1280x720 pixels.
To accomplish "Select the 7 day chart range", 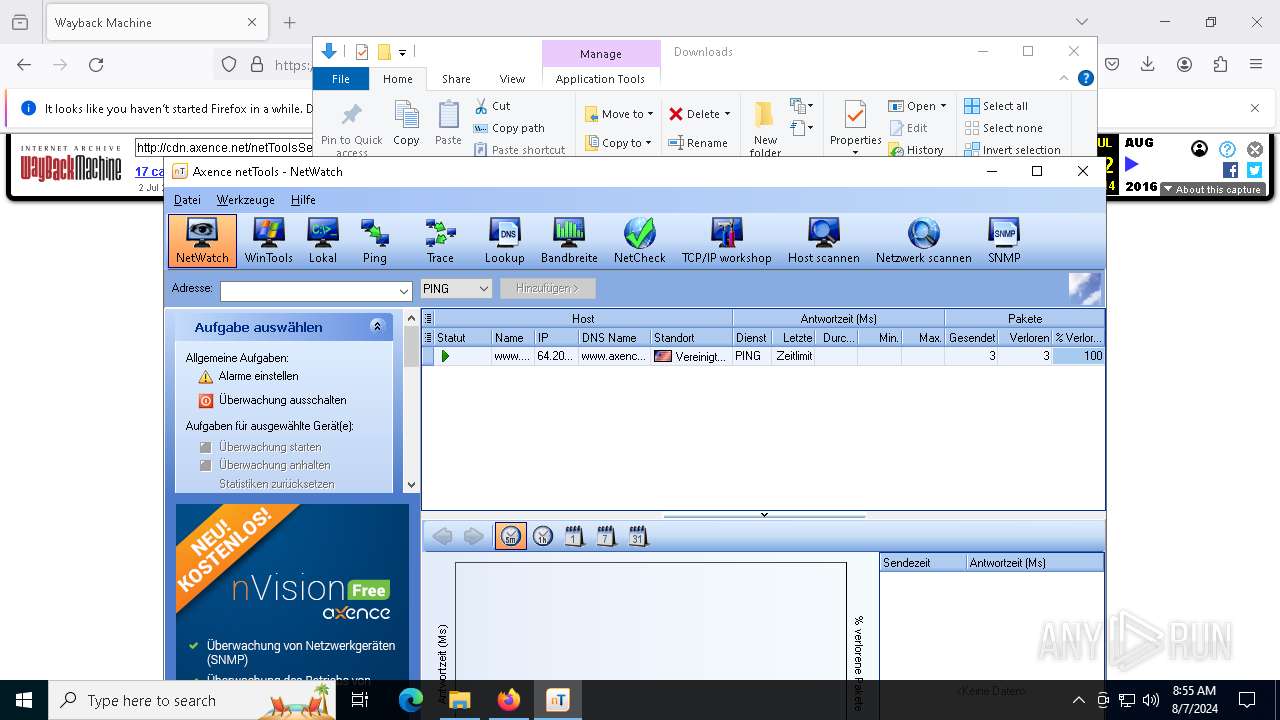I will pyautogui.click(x=606, y=537).
